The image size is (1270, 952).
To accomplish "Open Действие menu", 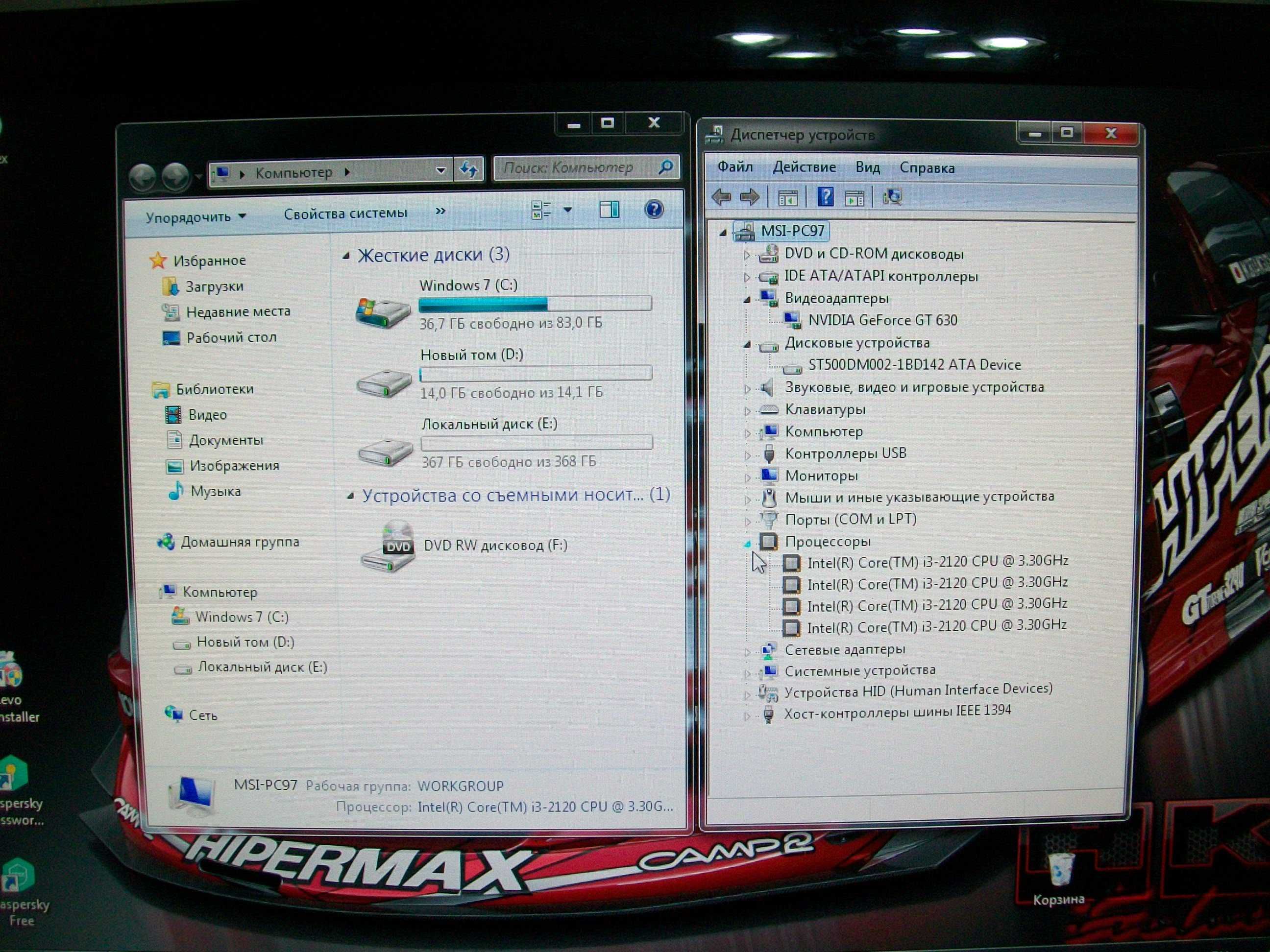I will pos(804,167).
